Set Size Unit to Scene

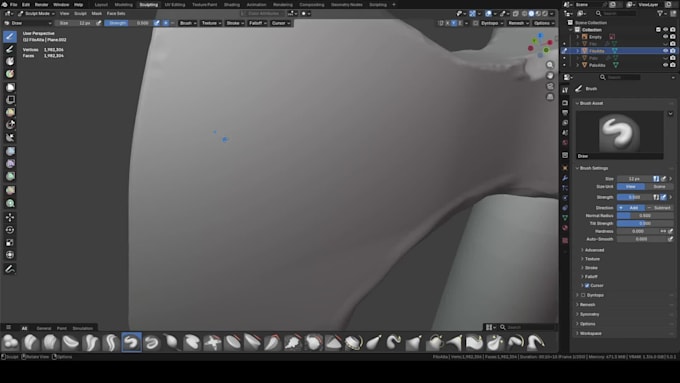point(659,187)
